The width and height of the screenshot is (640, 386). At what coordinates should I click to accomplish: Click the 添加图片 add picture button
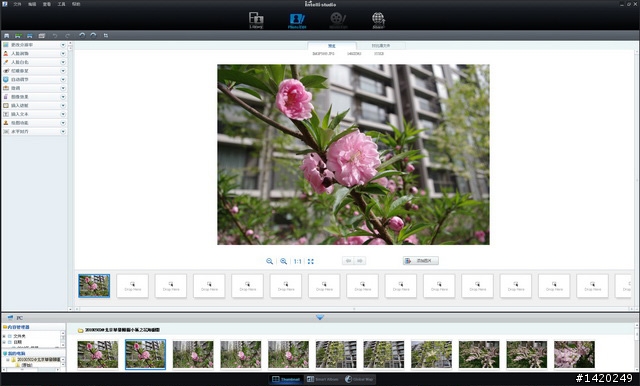(421, 261)
